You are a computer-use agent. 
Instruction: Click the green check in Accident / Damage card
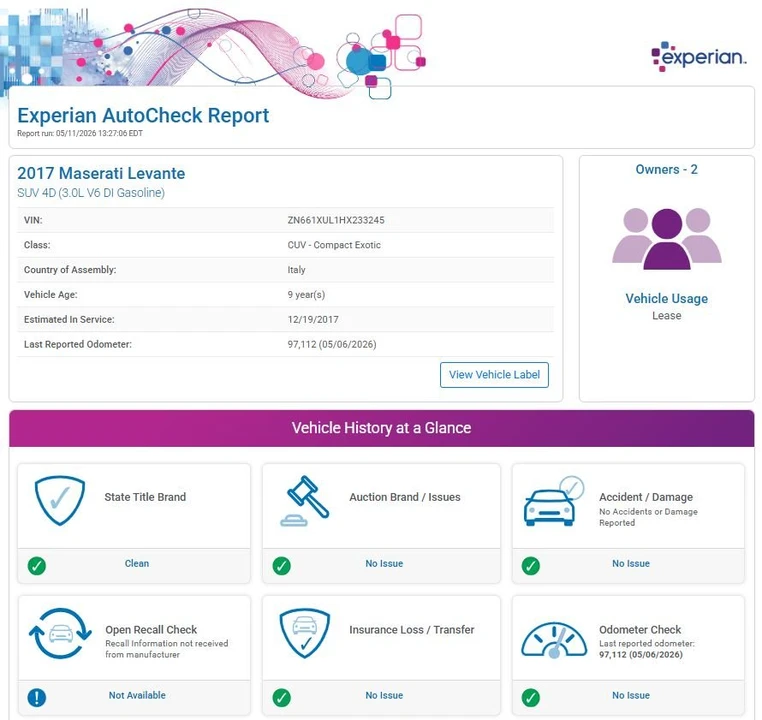pyautogui.click(x=531, y=566)
